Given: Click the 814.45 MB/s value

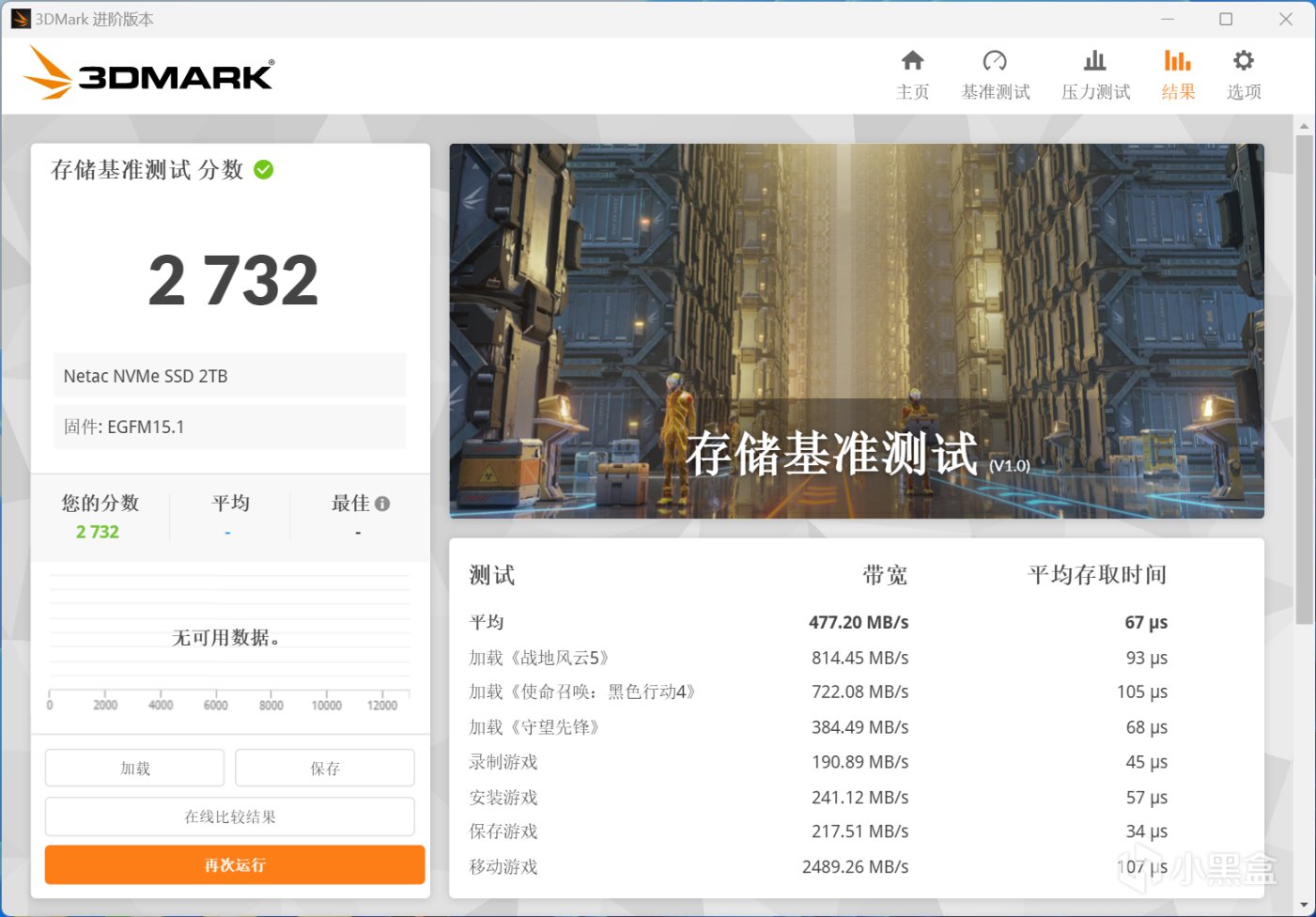Looking at the screenshot, I should pyautogui.click(x=859, y=658).
